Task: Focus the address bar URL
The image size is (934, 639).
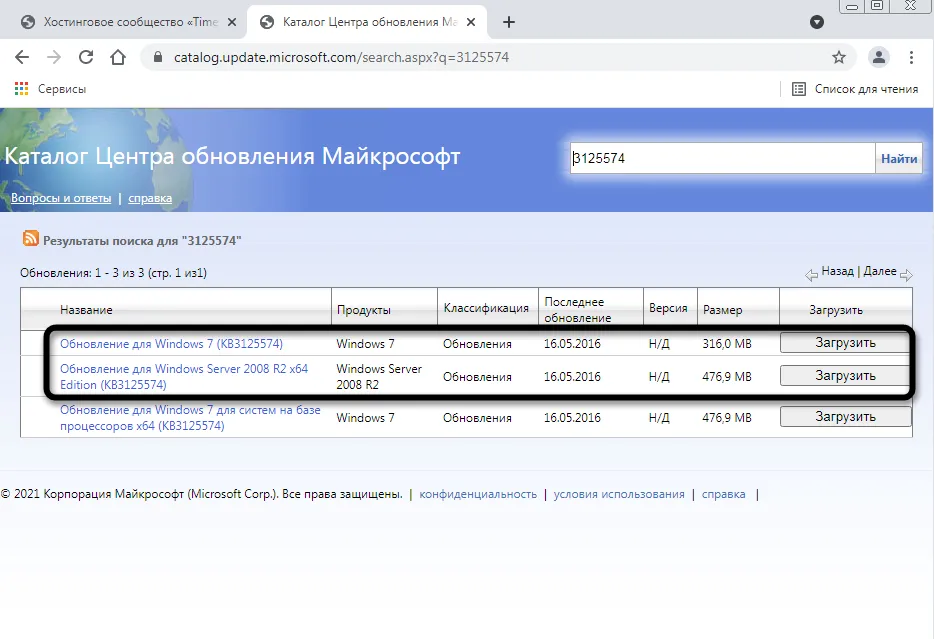Action: click(341, 57)
